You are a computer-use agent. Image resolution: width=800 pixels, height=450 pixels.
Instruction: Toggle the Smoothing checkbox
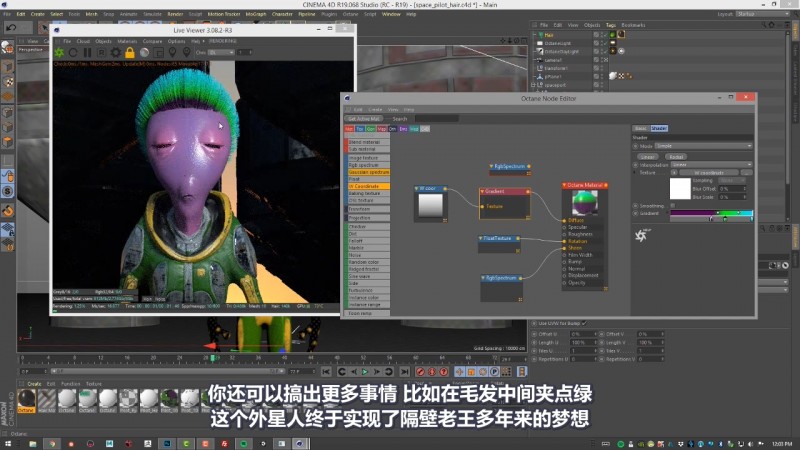point(672,206)
